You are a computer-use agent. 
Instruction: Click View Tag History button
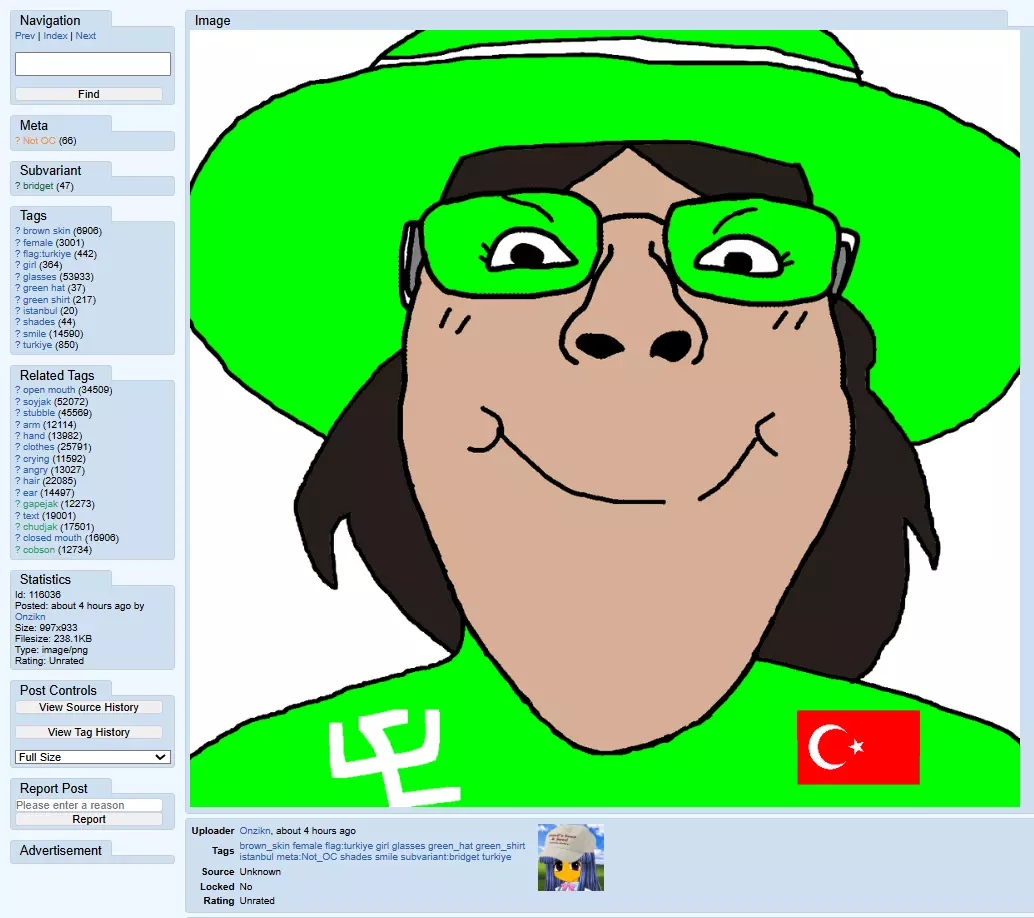tap(88, 732)
